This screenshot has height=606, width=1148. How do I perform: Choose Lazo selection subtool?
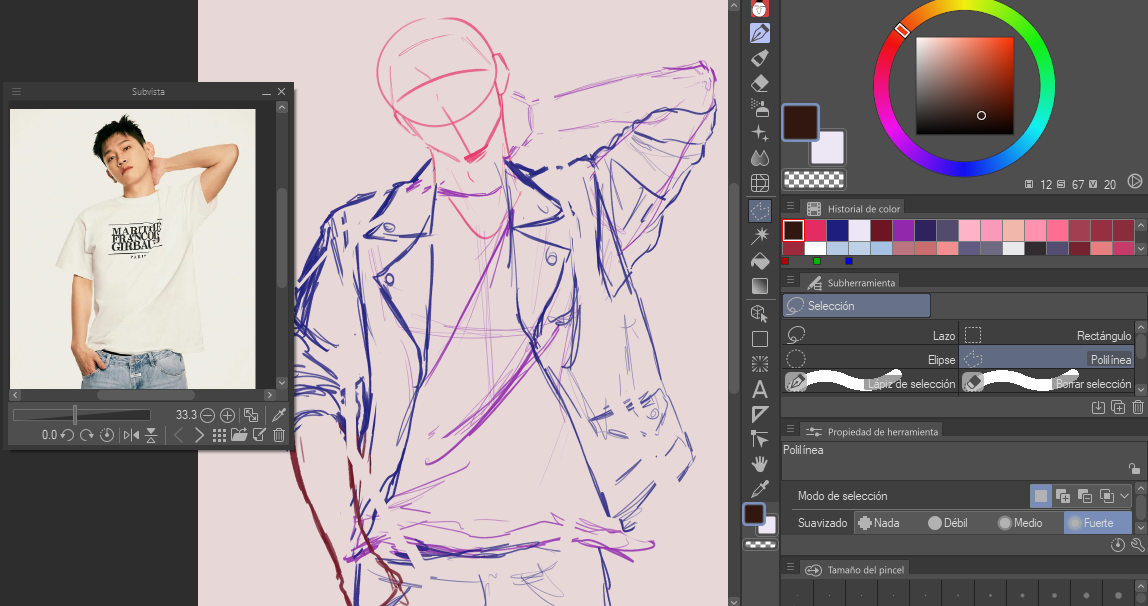pyautogui.click(x=870, y=335)
